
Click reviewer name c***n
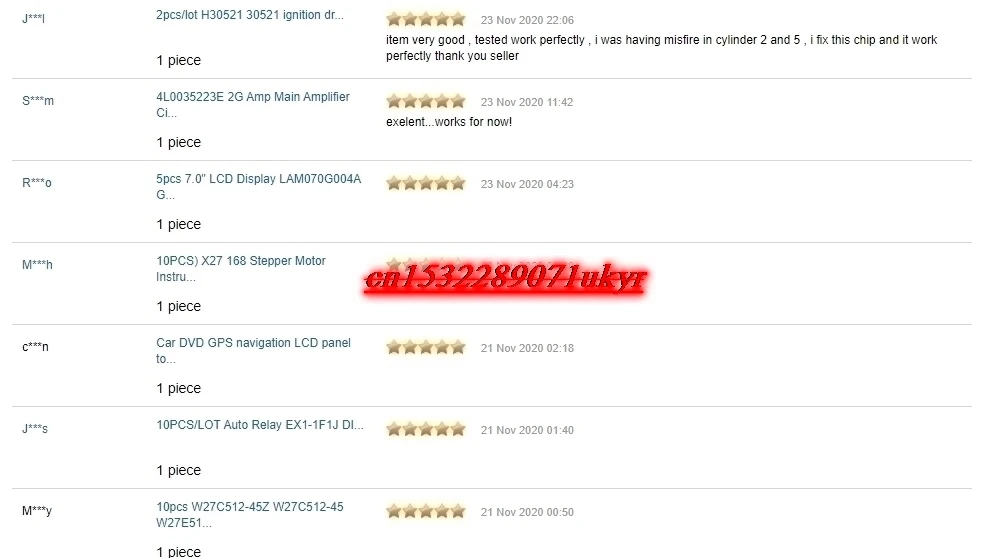click(35, 347)
